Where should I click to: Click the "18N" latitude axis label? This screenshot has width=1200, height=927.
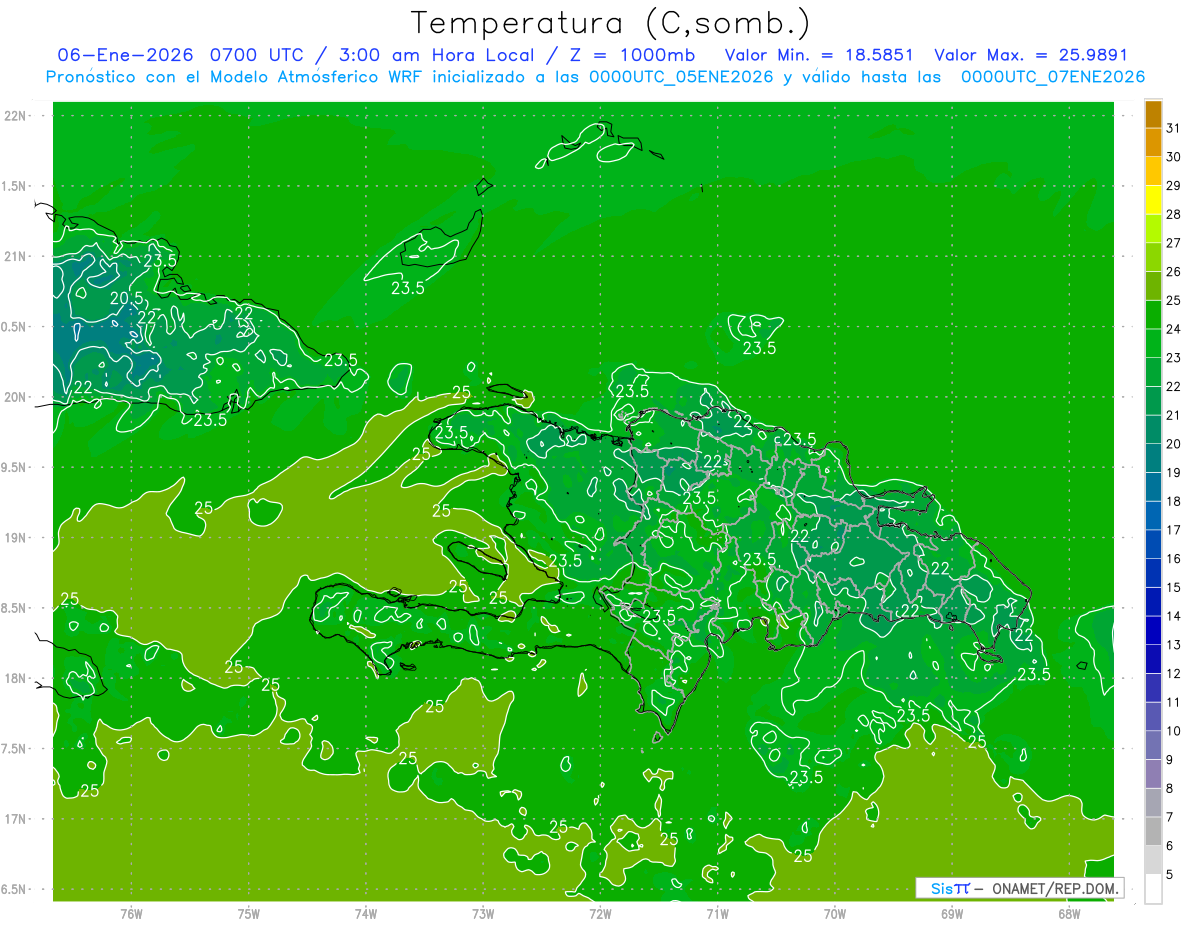(x=17, y=678)
